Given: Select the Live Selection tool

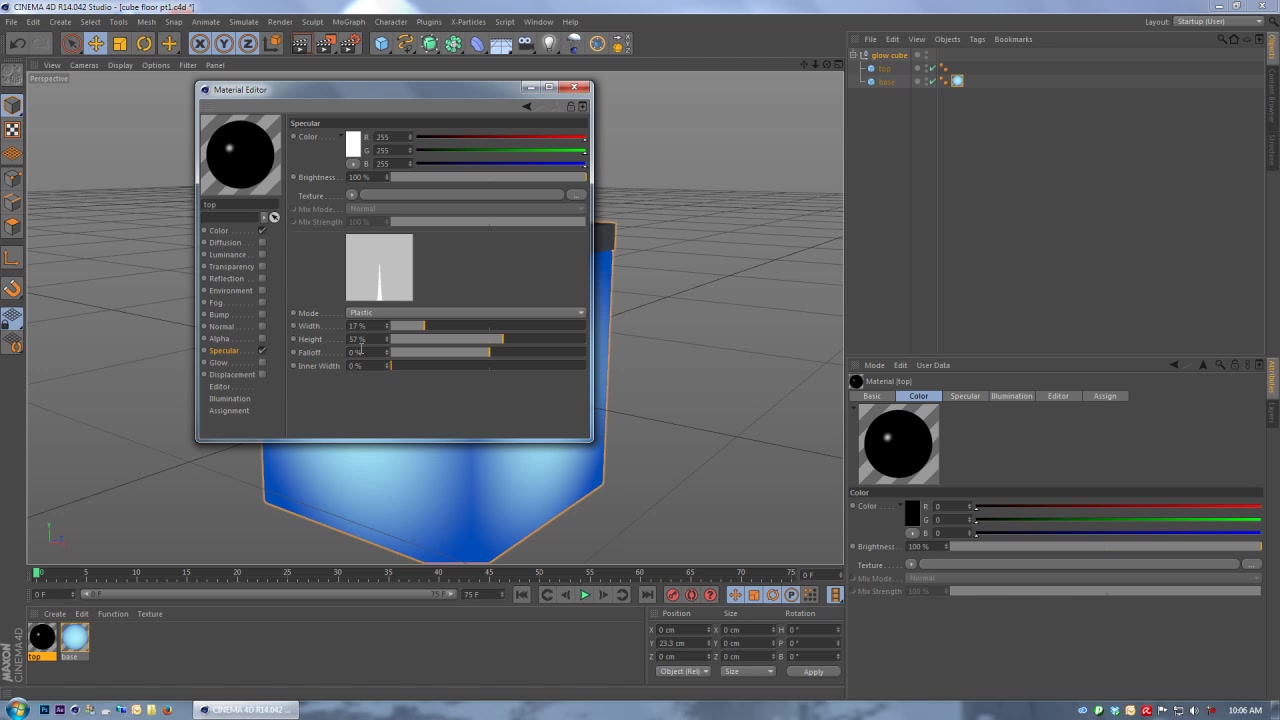Looking at the screenshot, I should point(71,43).
